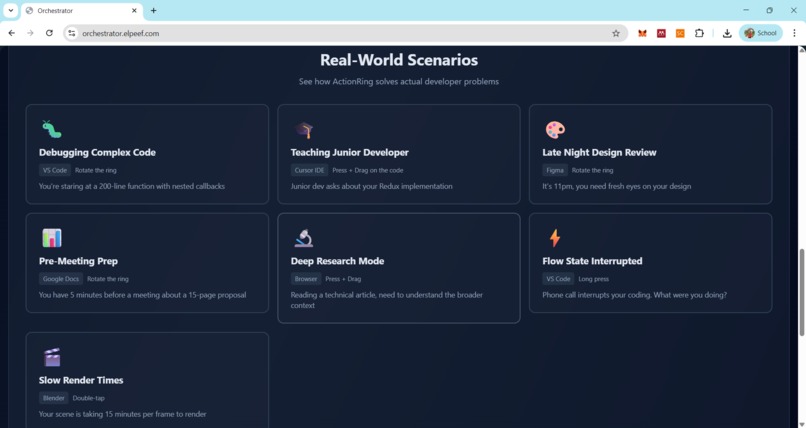The width and height of the screenshot is (806, 428).
Task: Open the MetaMask fox extension
Action: pos(642,33)
